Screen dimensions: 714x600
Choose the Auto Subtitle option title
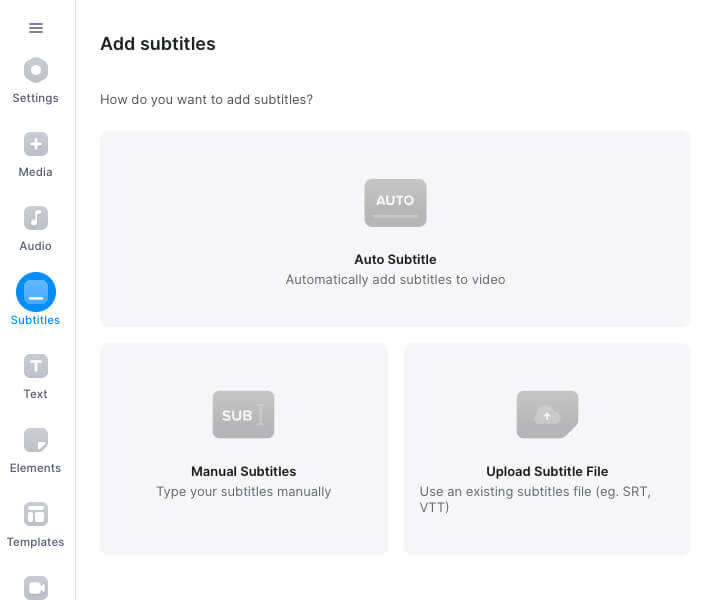pyautogui.click(x=395, y=259)
